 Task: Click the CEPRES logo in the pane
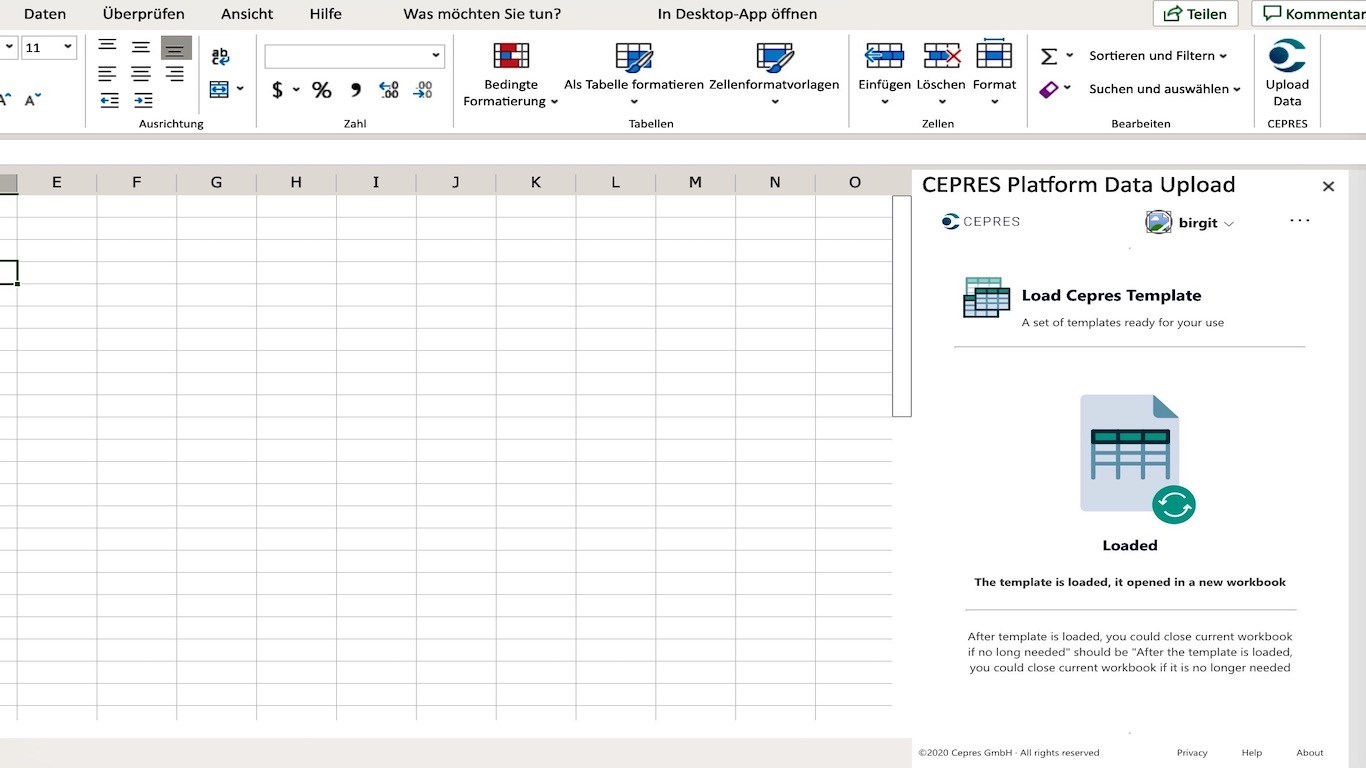981,222
